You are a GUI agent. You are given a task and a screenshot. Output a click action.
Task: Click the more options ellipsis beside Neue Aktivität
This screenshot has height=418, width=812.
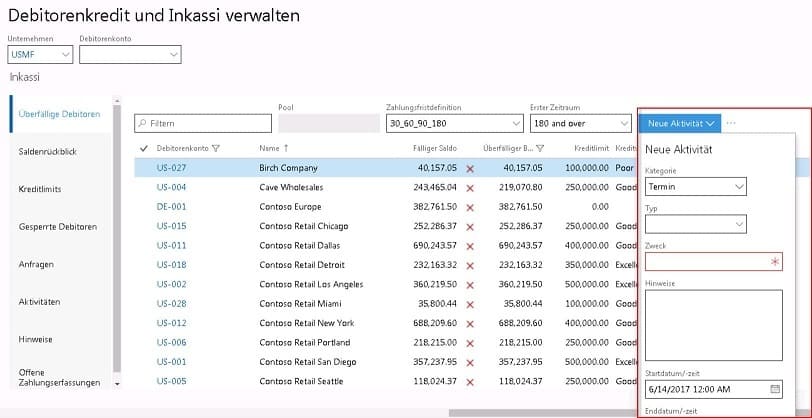click(731, 123)
